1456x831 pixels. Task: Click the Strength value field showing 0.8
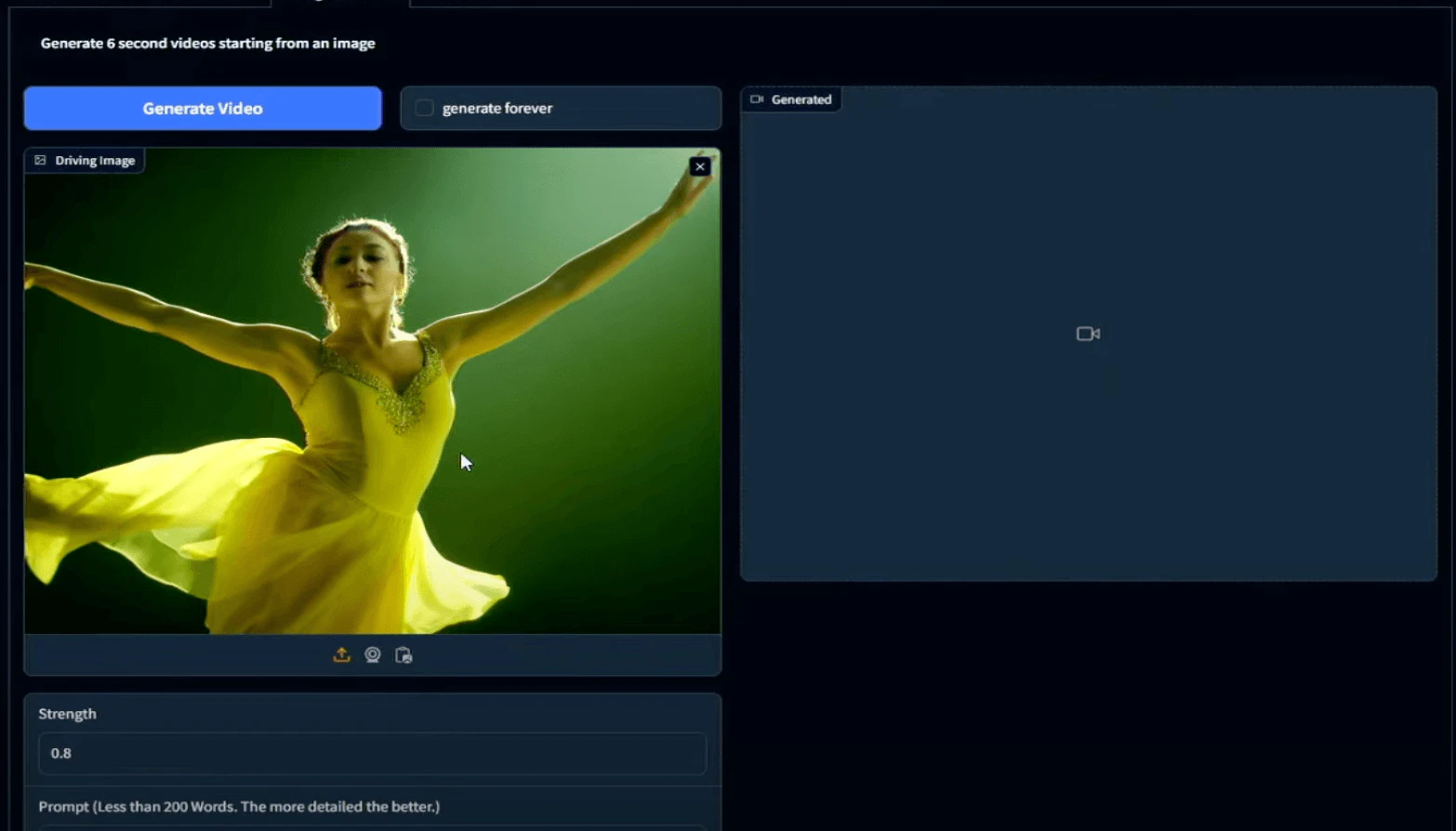click(x=371, y=753)
